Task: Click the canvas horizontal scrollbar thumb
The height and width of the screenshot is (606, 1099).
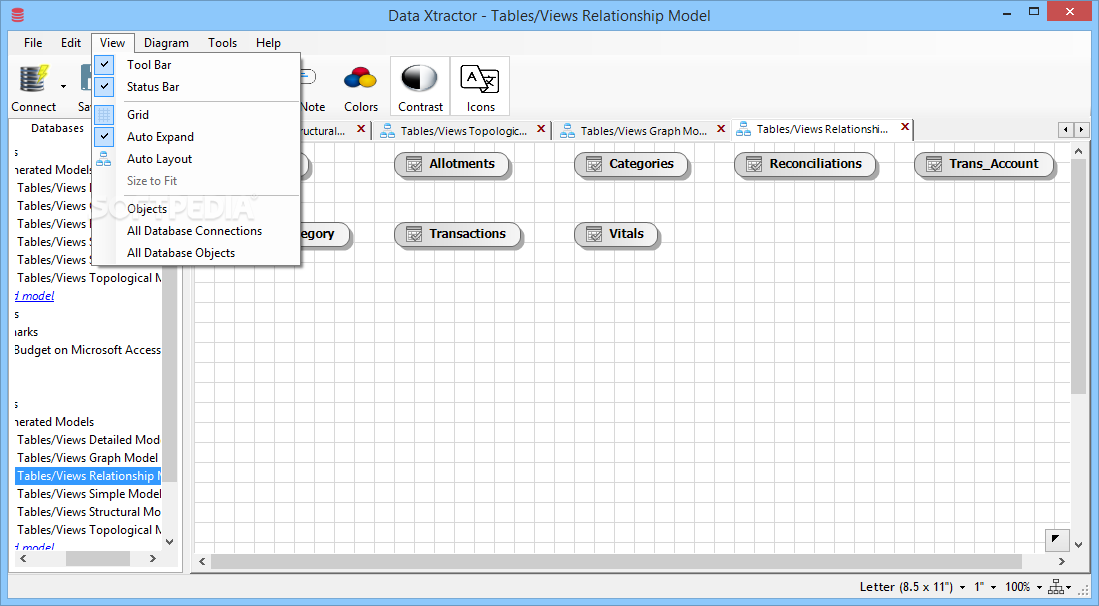Action: (616, 561)
